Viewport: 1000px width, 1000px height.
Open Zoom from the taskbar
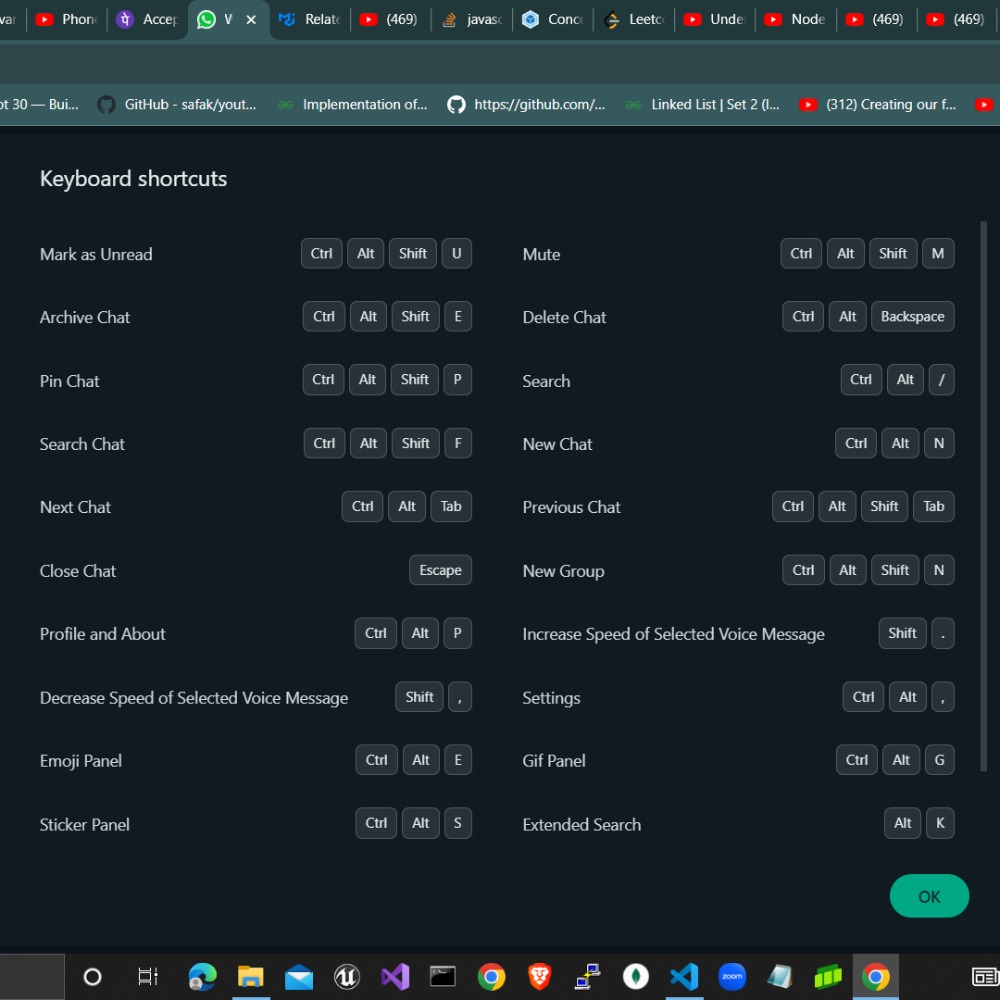tap(732, 976)
